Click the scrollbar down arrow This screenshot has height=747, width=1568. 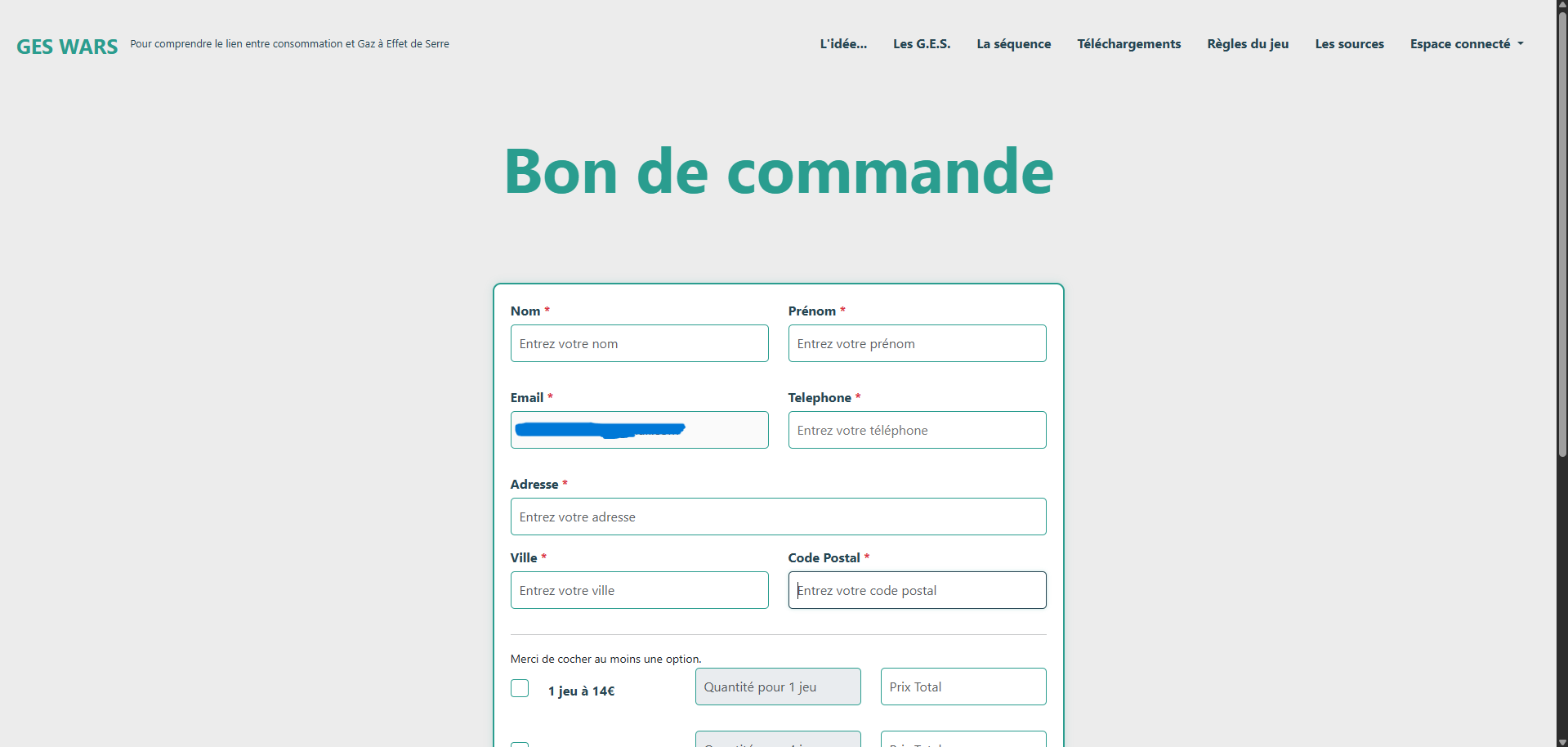[x=1561, y=741]
